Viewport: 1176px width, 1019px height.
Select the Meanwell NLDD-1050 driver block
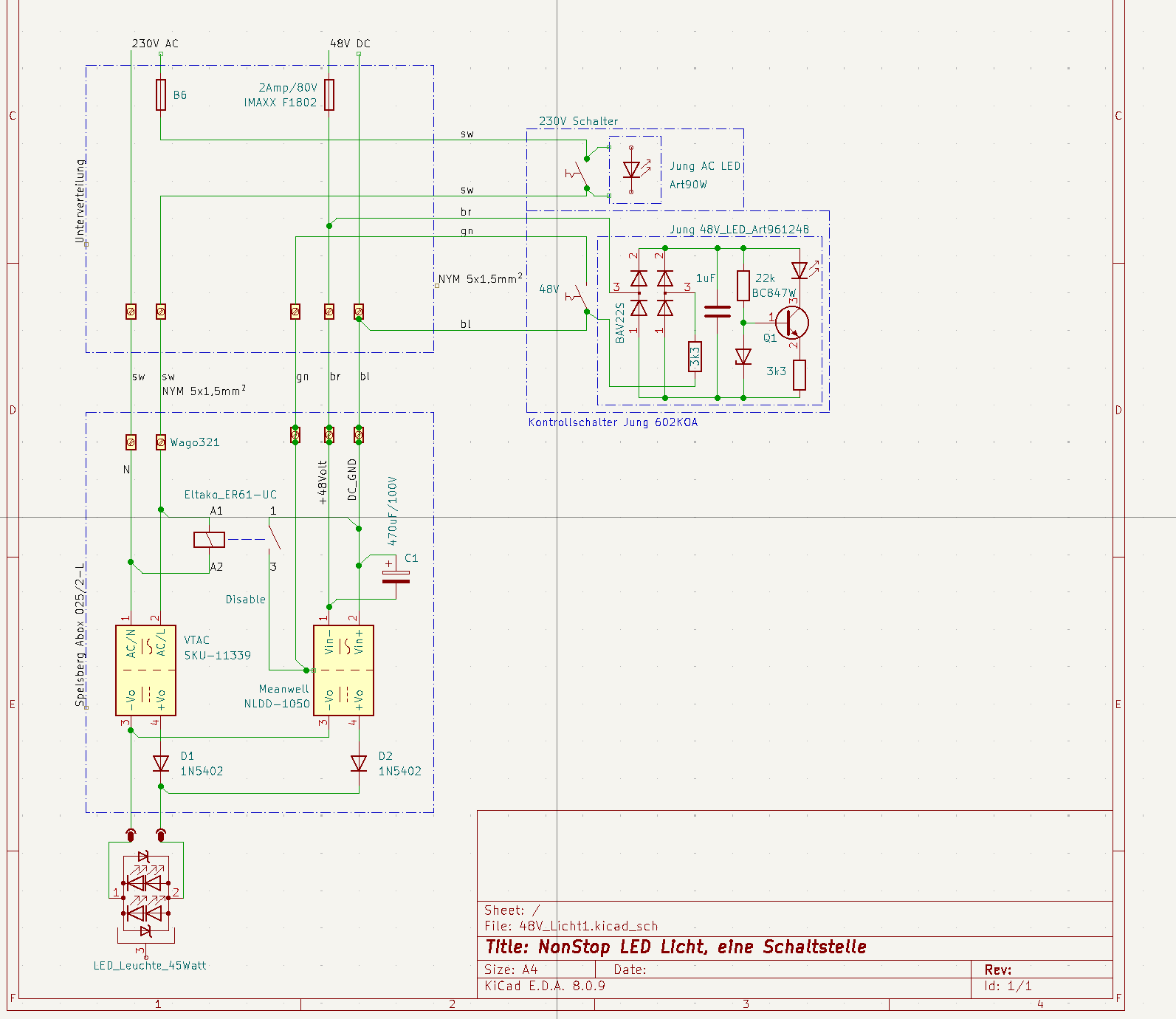[x=343, y=670]
